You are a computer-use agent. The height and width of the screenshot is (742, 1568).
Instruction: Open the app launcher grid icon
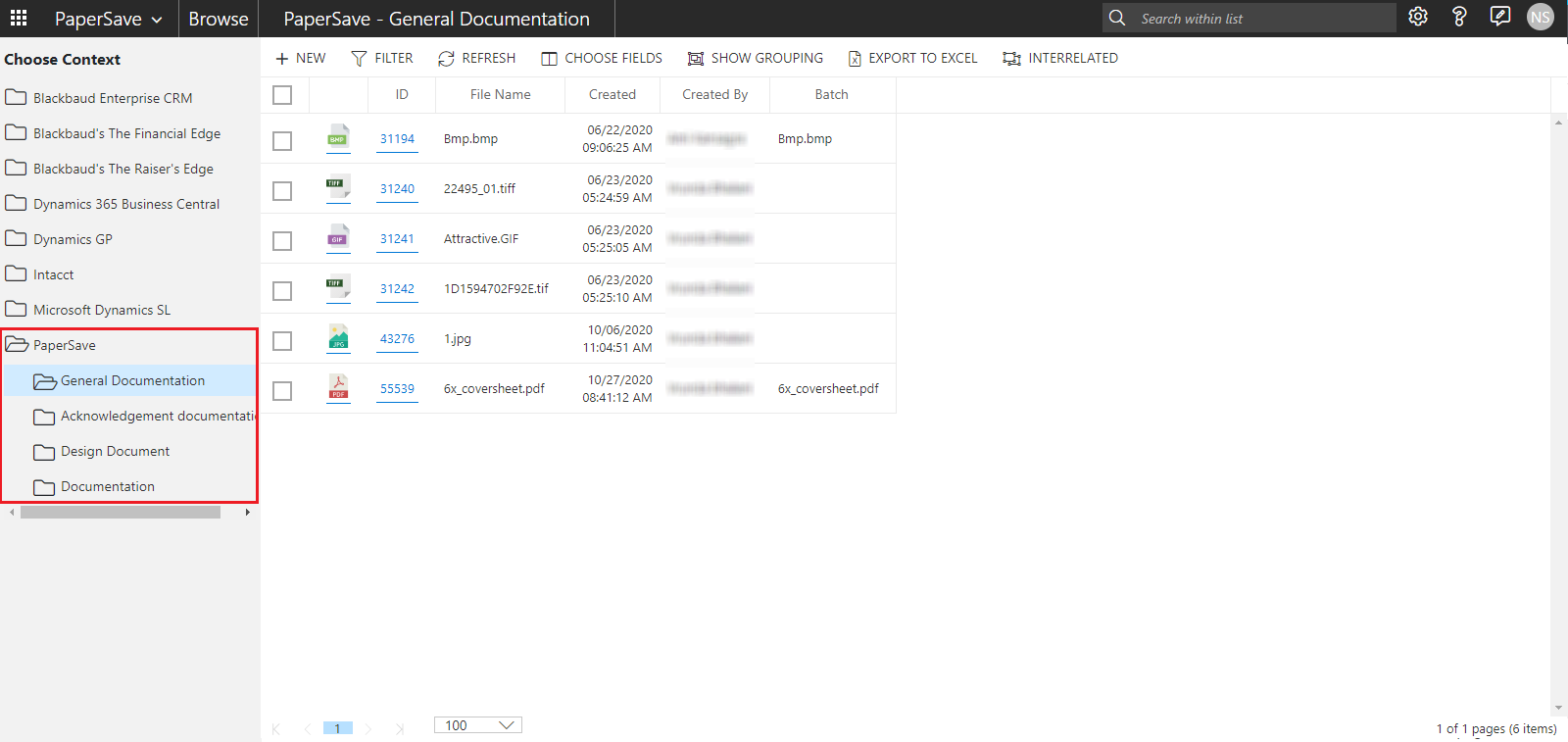point(19,18)
